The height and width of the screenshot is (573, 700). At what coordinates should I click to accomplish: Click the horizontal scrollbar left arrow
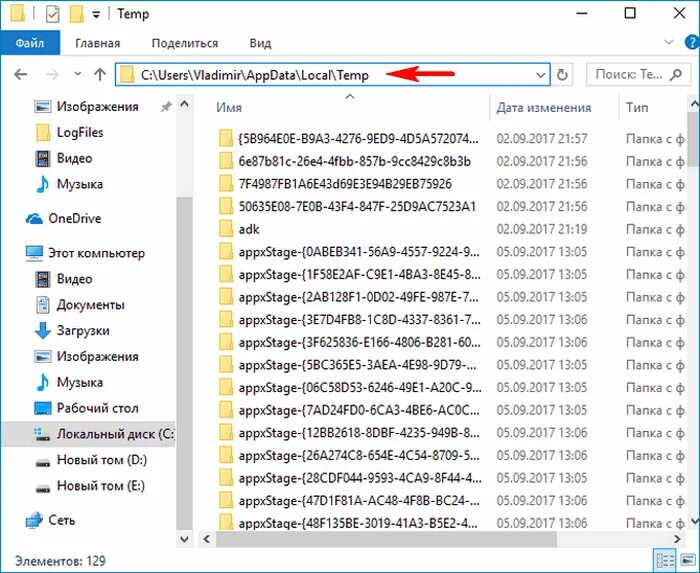coord(206,539)
